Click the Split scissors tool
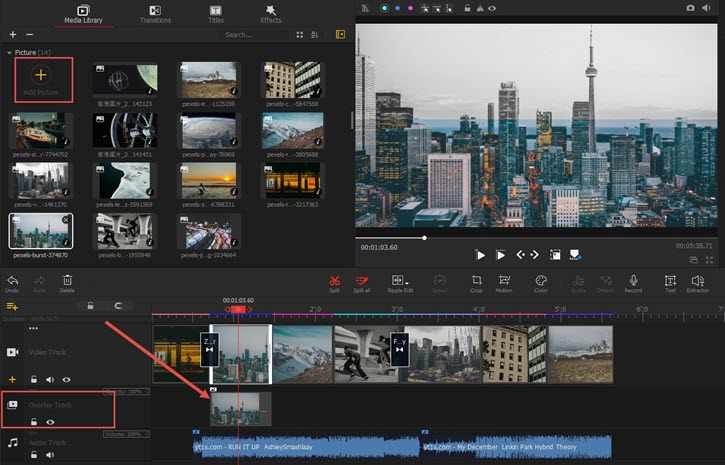The height and width of the screenshot is (465, 725). 334,280
